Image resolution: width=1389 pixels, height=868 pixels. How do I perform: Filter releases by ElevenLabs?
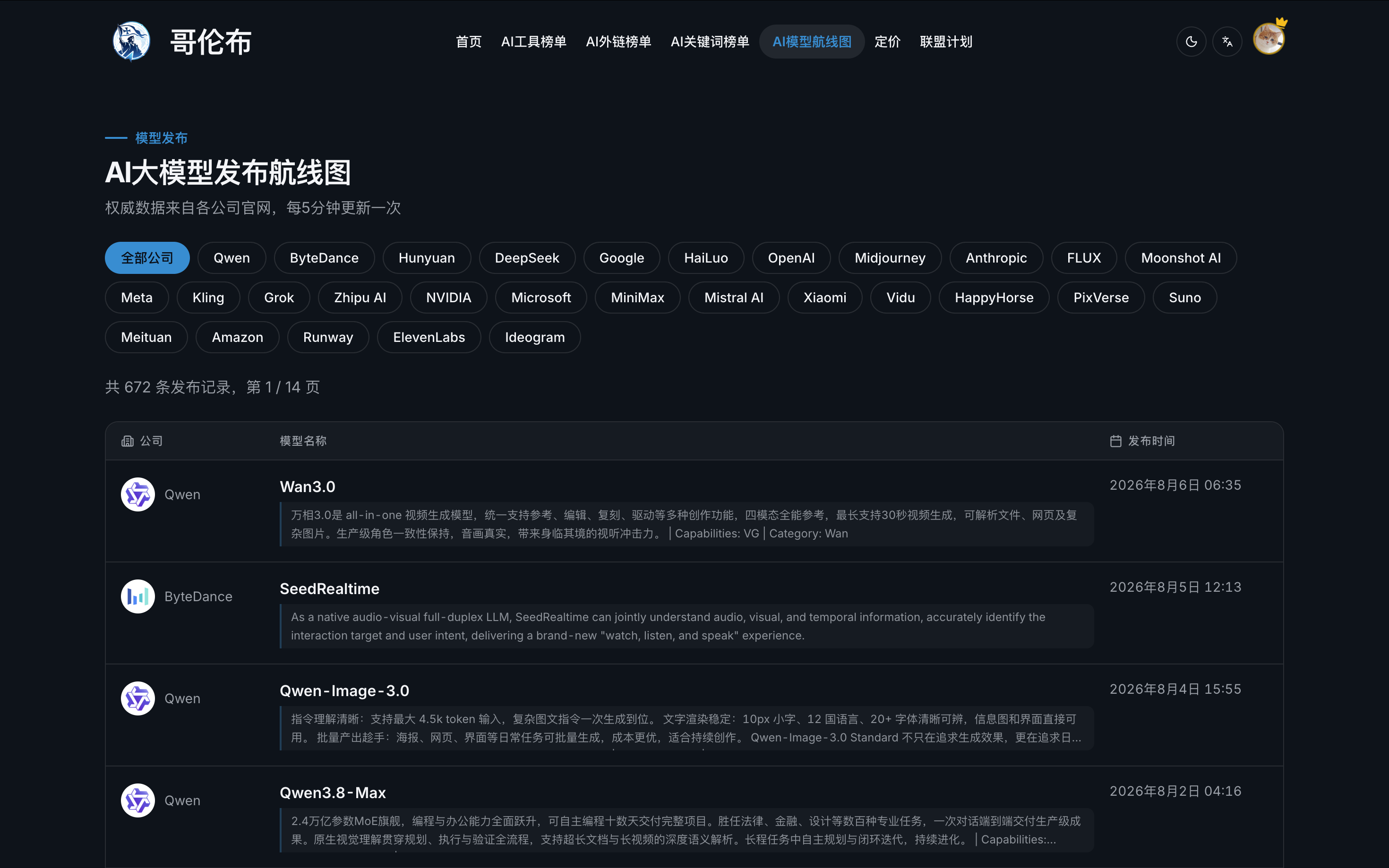429,337
